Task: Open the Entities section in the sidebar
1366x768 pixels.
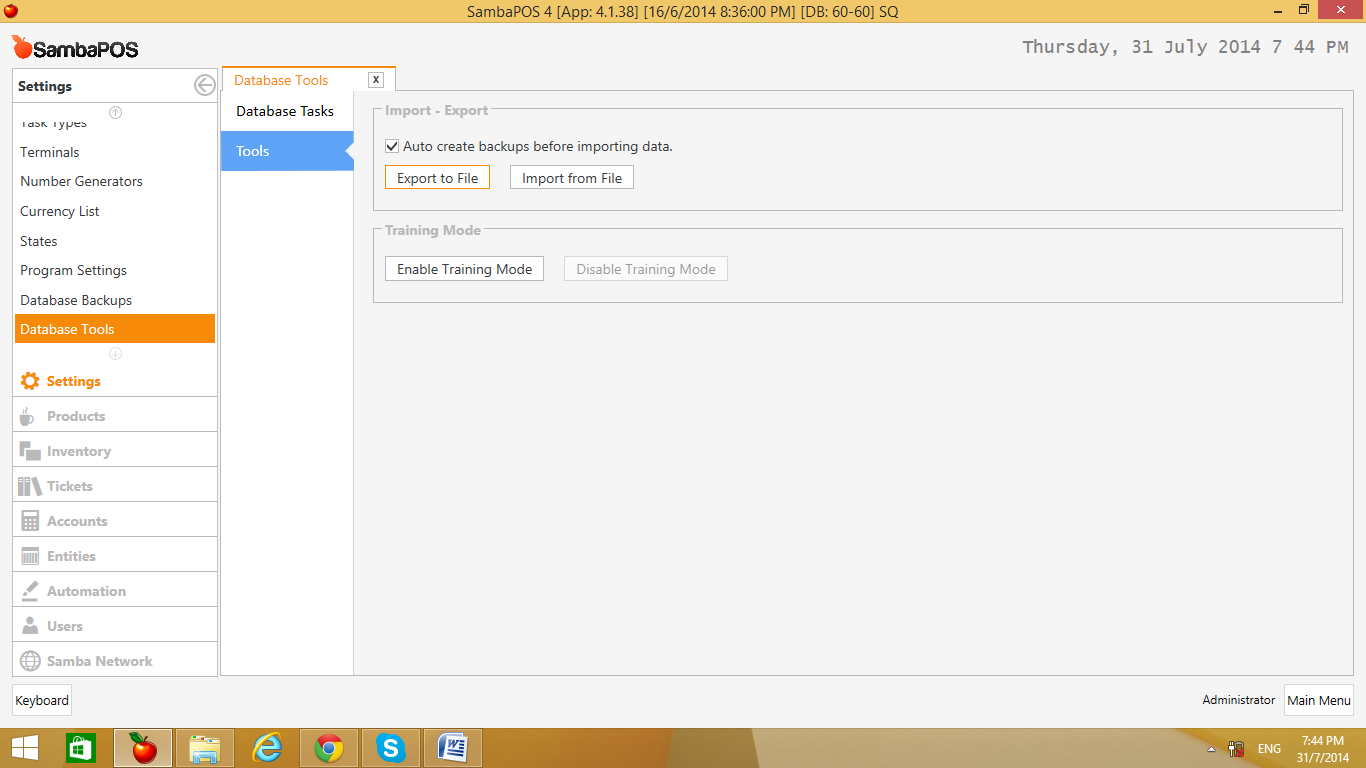Action: coord(74,554)
